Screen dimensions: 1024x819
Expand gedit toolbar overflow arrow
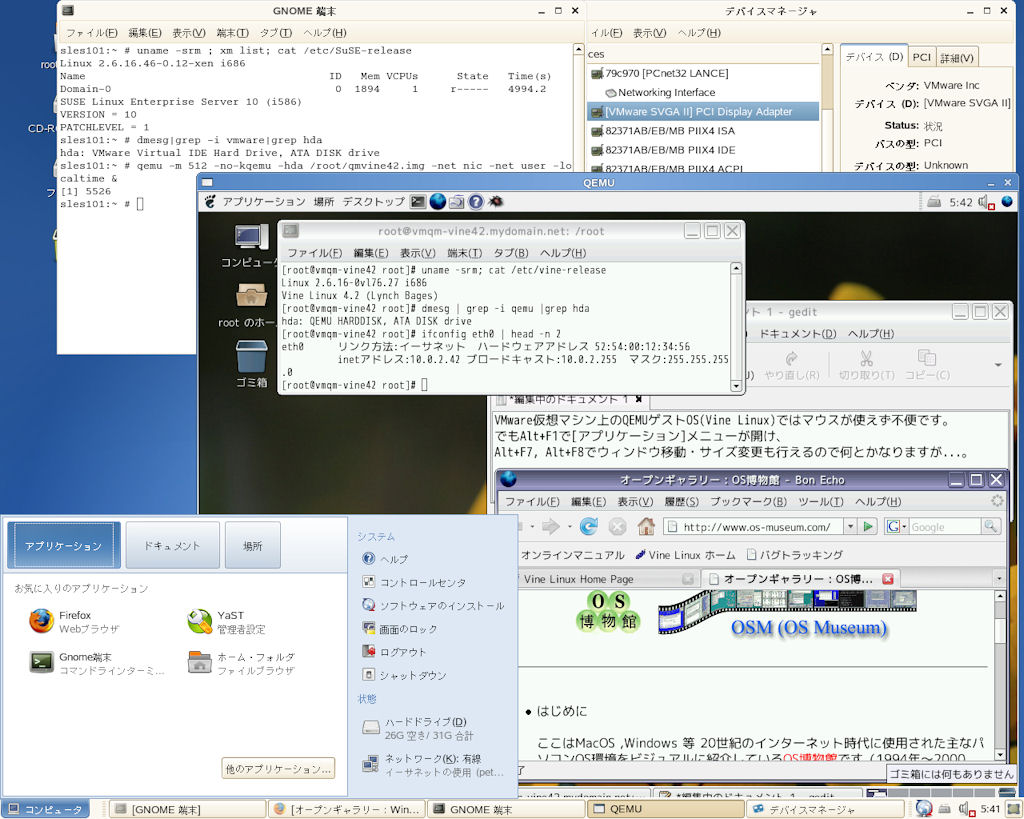pos(998,364)
